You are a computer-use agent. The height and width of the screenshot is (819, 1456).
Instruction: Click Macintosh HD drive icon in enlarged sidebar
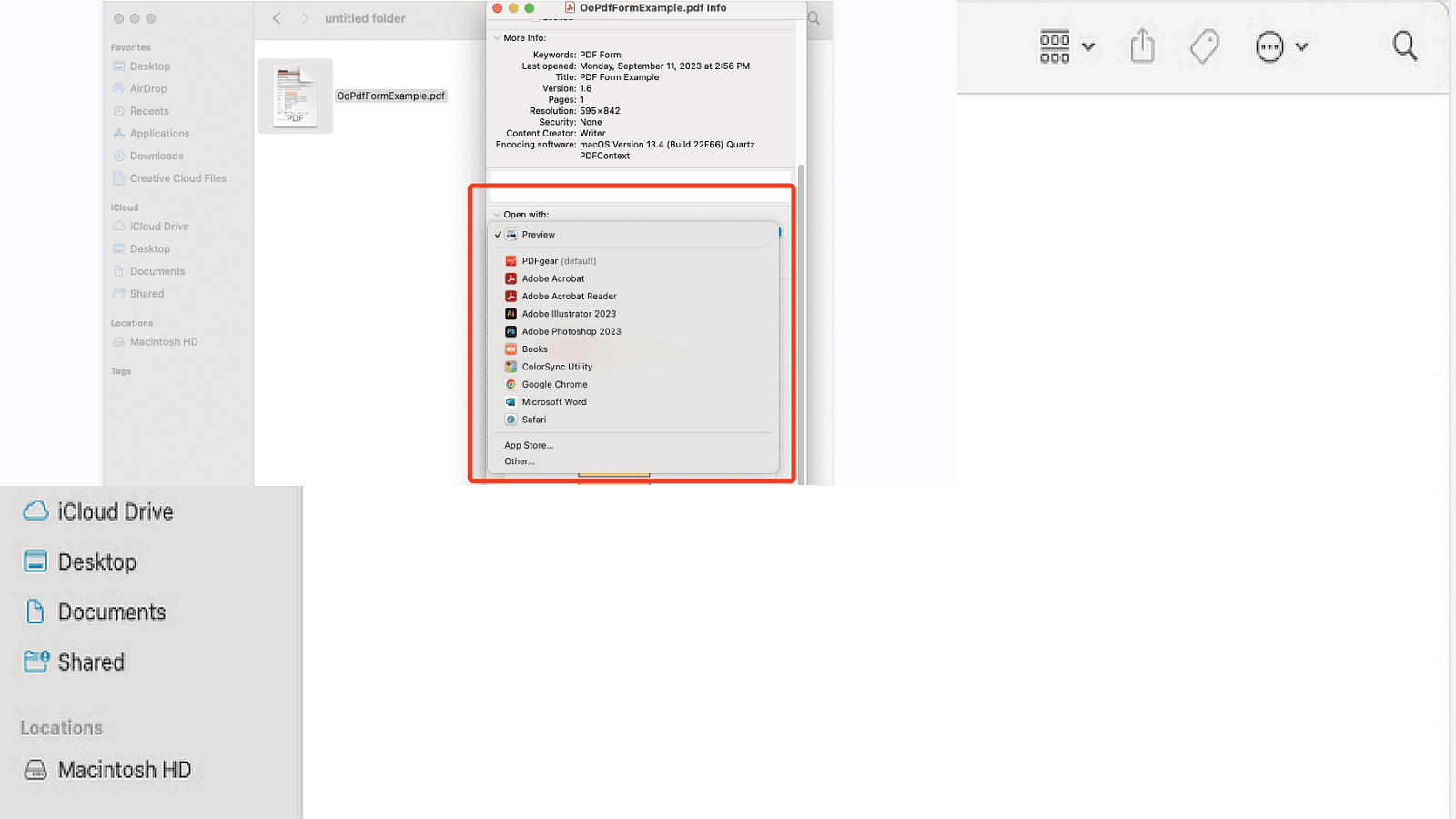click(x=35, y=770)
